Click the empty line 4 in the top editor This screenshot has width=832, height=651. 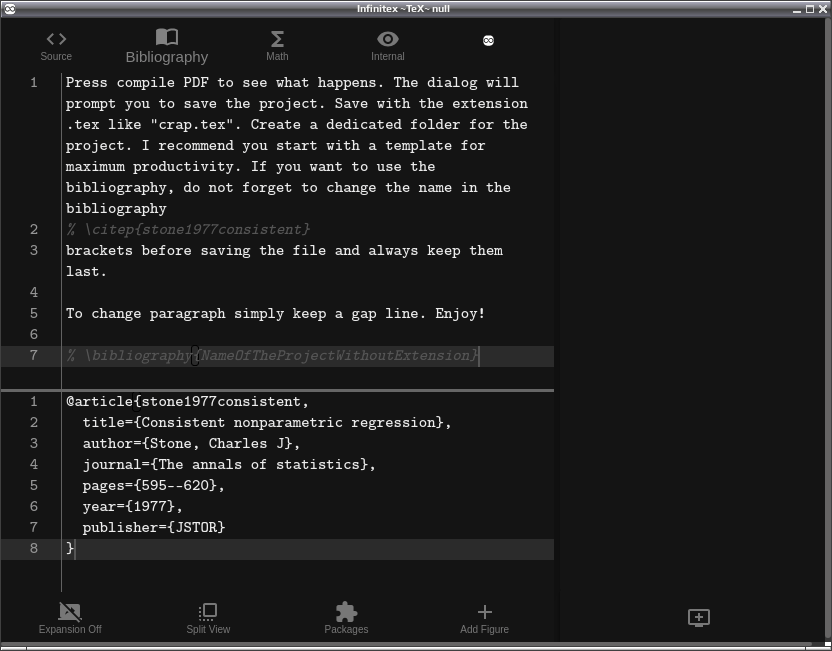308,292
